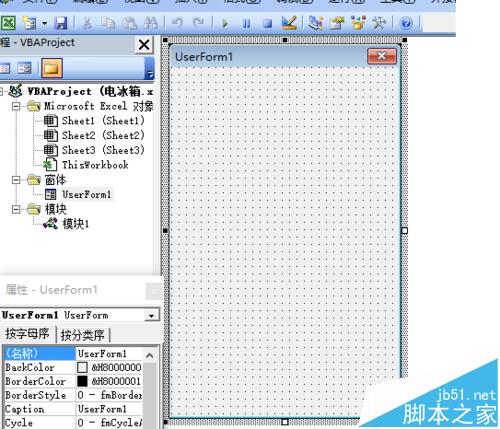Image resolution: width=500 pixels, height=429 pixels.
Task: Open the Properties Window toolbar icon
Action: tap(337, 23)
